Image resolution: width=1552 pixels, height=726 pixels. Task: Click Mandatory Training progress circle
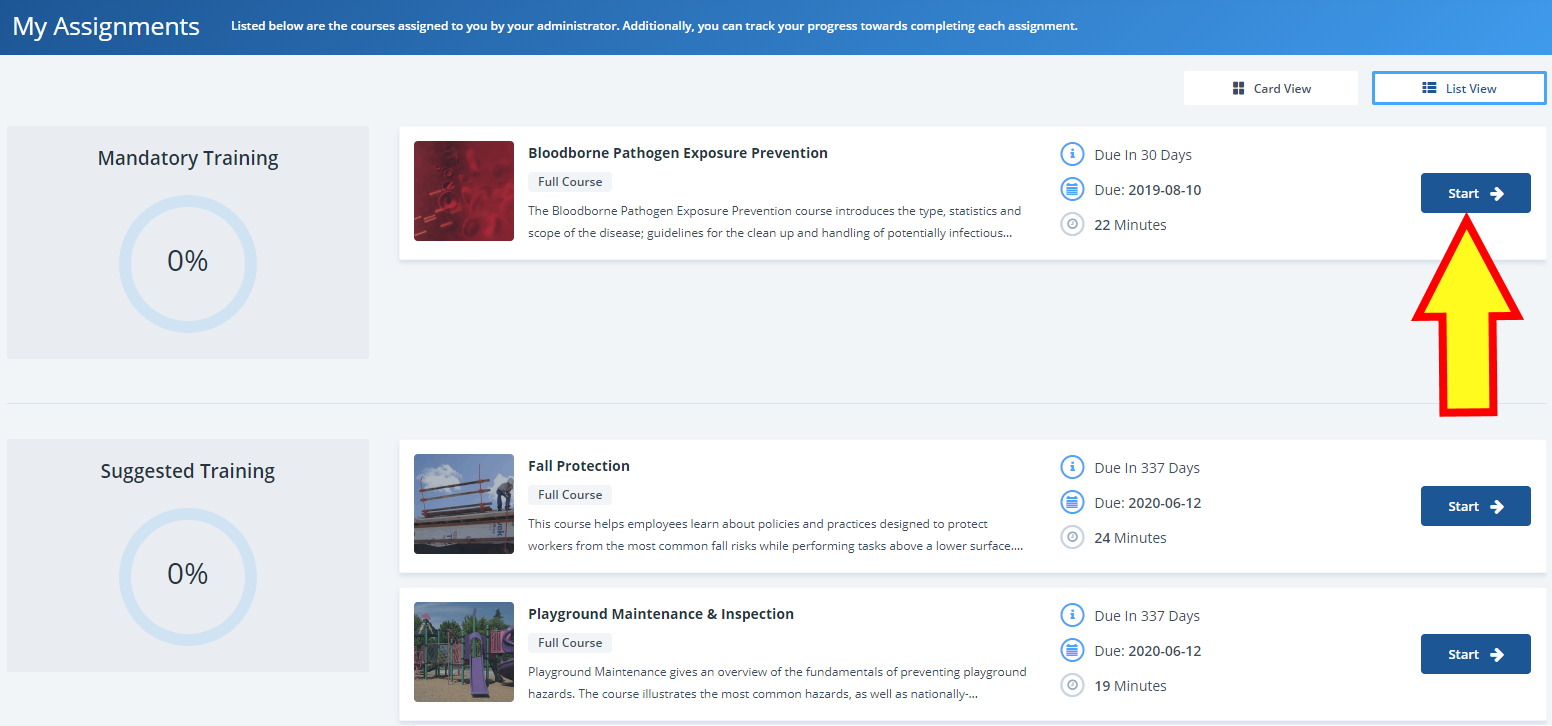(x=188, y=264)
